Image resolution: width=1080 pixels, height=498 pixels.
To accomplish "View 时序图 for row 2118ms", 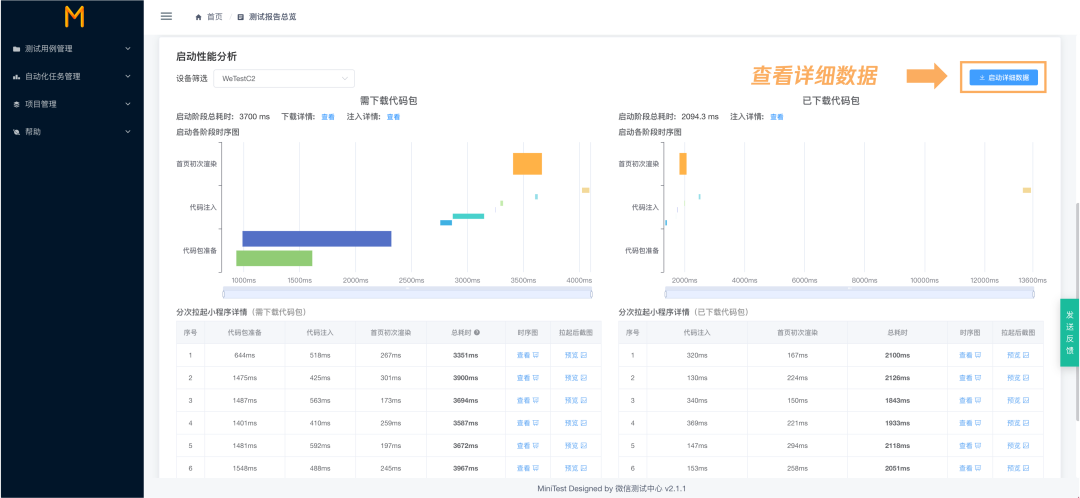I will coord(970,446).
